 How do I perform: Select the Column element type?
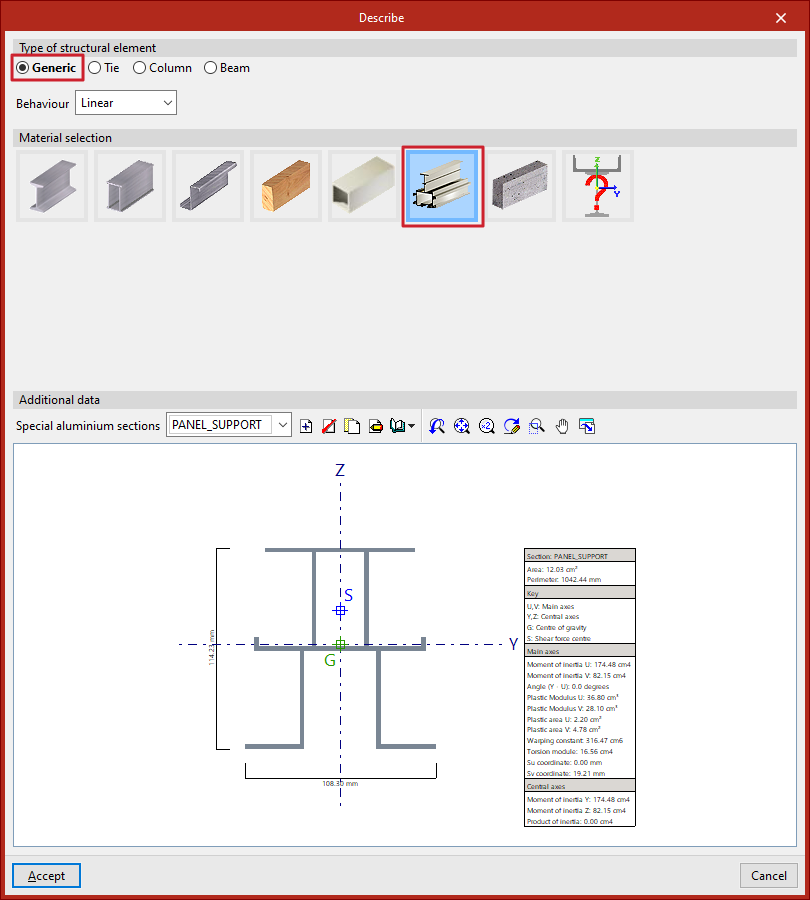(x=162, y=68)
